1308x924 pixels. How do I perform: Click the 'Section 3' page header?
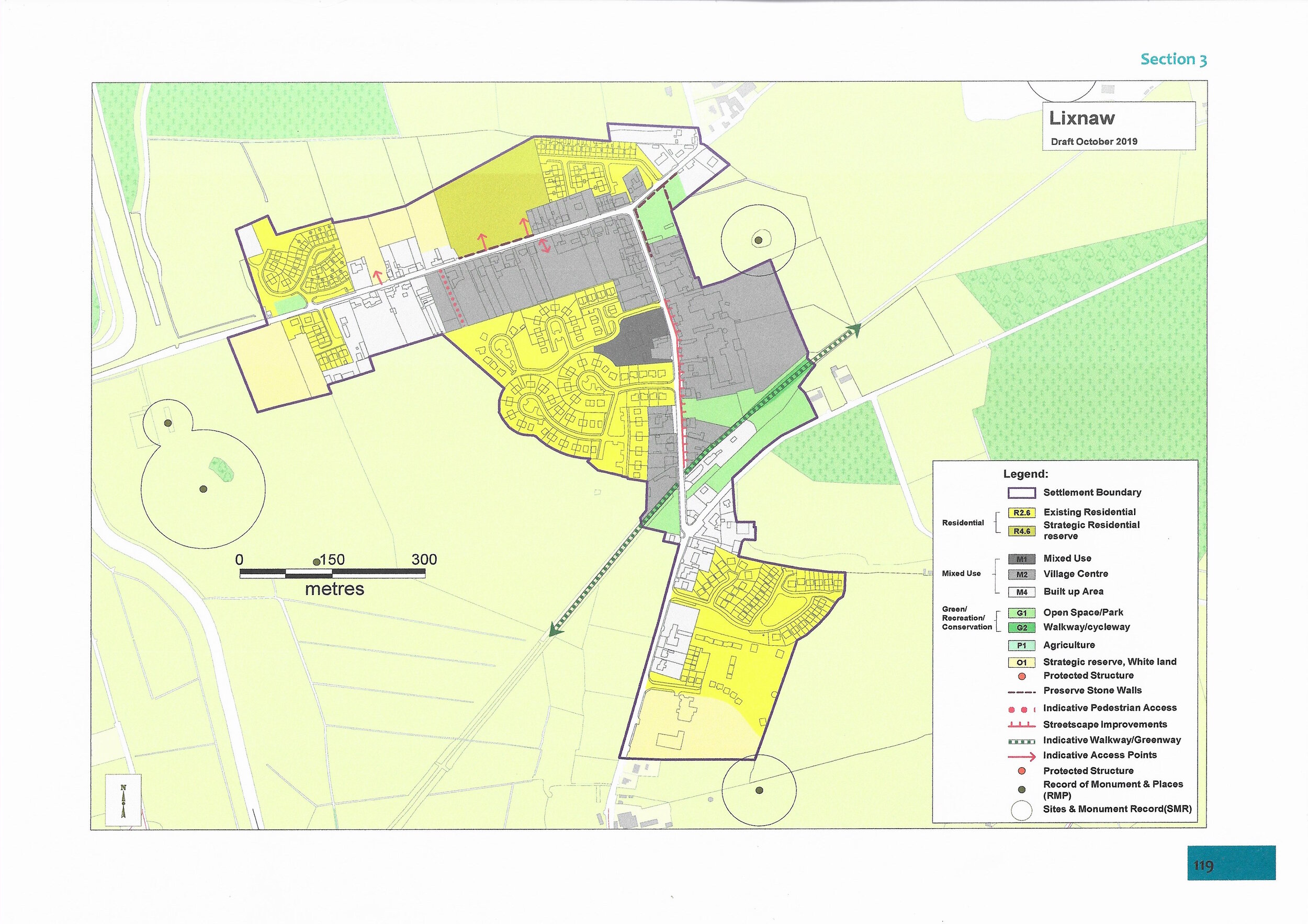[1174, 59]
